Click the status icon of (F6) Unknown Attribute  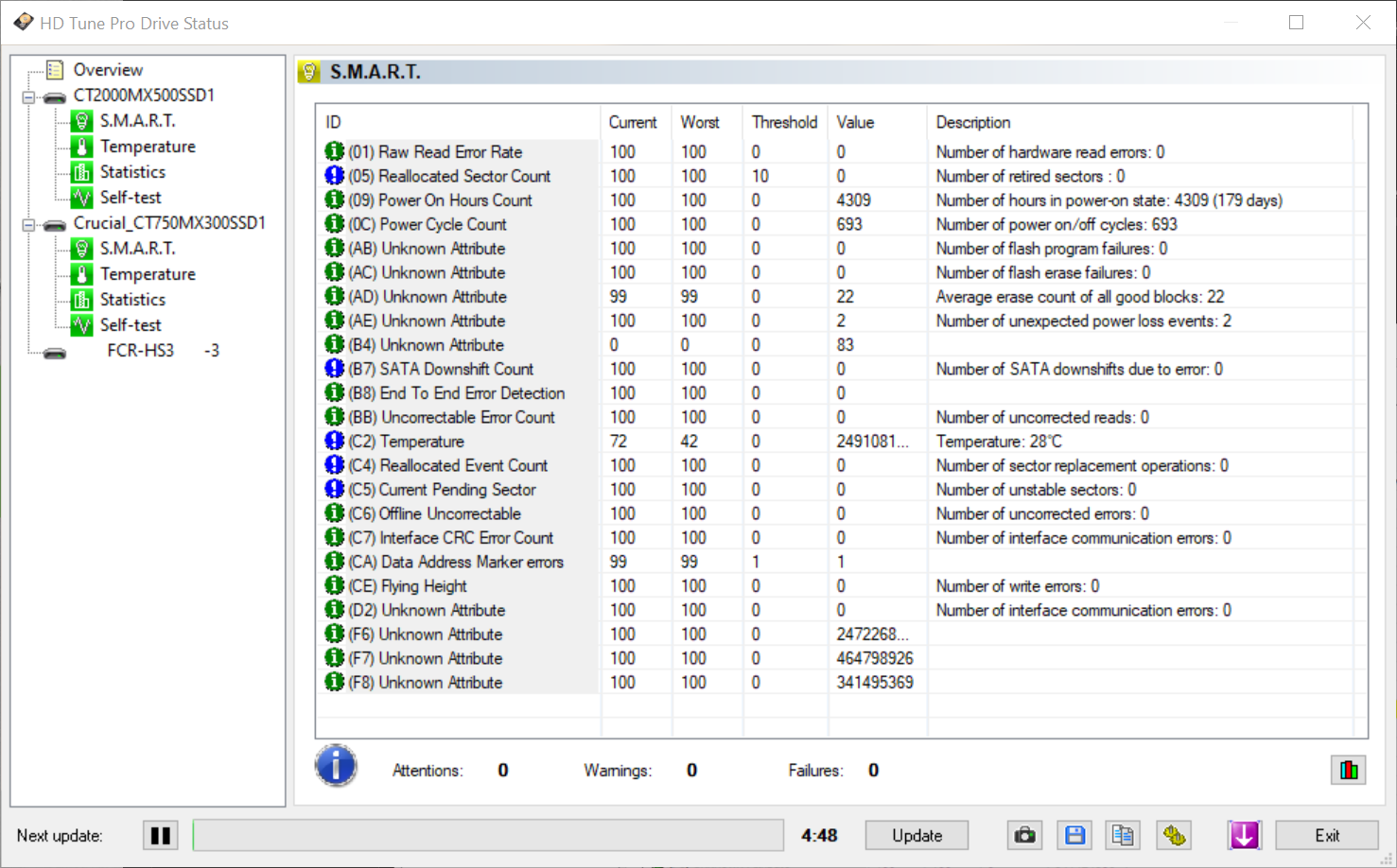pyautogui.click(x=334, y=634)
